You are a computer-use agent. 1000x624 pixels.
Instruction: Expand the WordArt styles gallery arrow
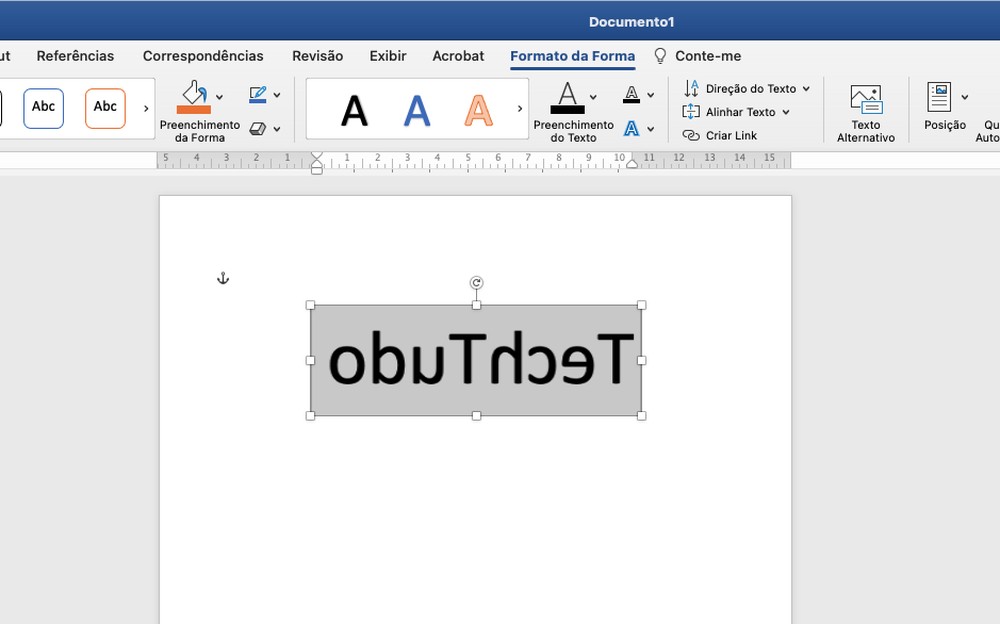tap(520, 108)
